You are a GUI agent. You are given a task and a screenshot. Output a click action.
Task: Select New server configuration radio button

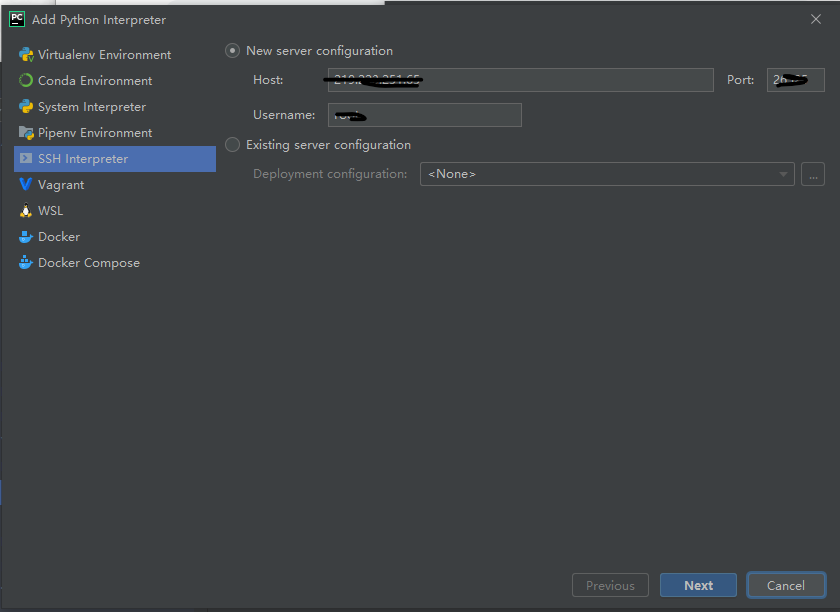pyautogui.click(x=232, y=51)
